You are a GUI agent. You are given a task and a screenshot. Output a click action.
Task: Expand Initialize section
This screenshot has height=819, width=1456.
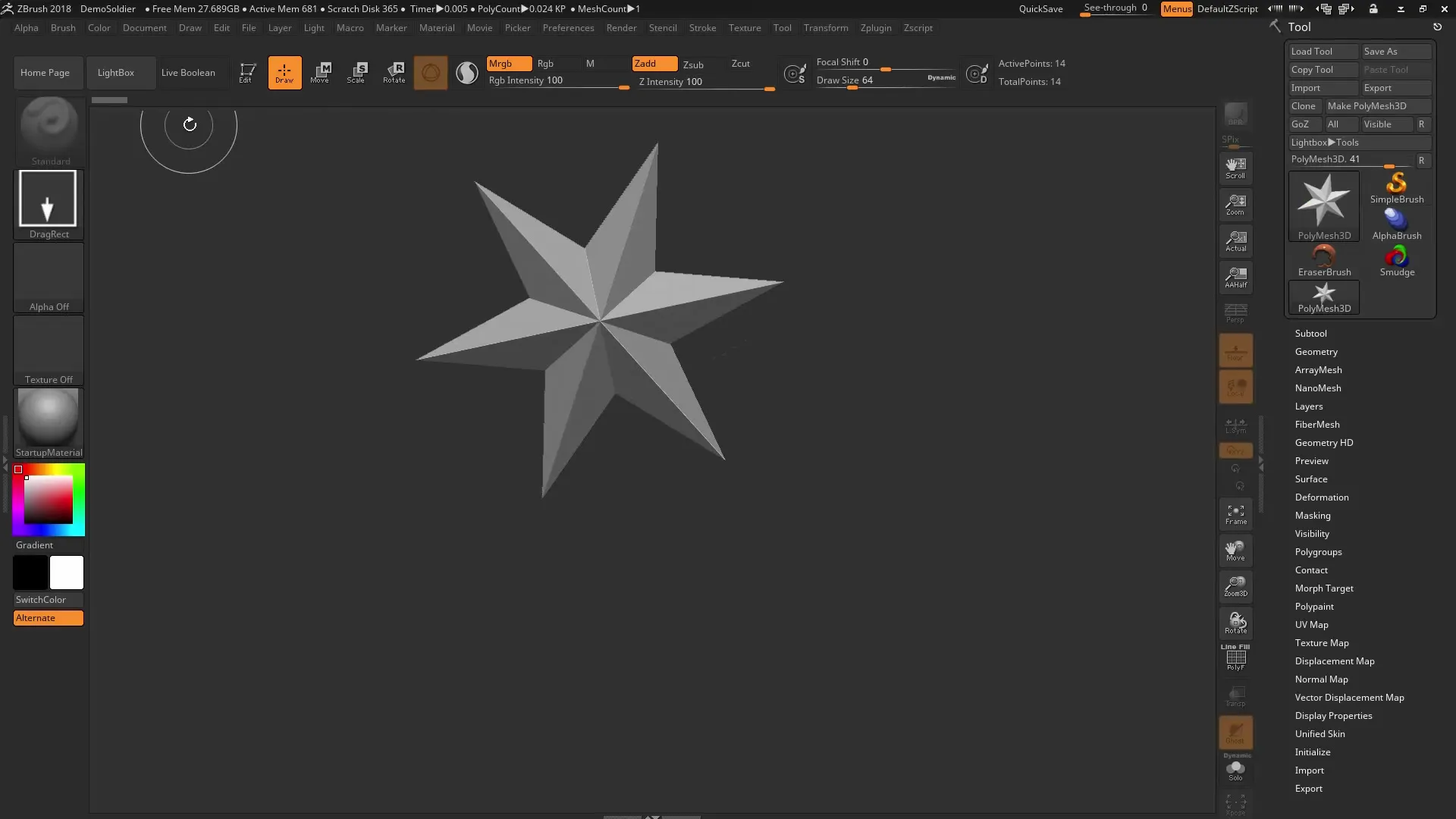coord(1312,752)
